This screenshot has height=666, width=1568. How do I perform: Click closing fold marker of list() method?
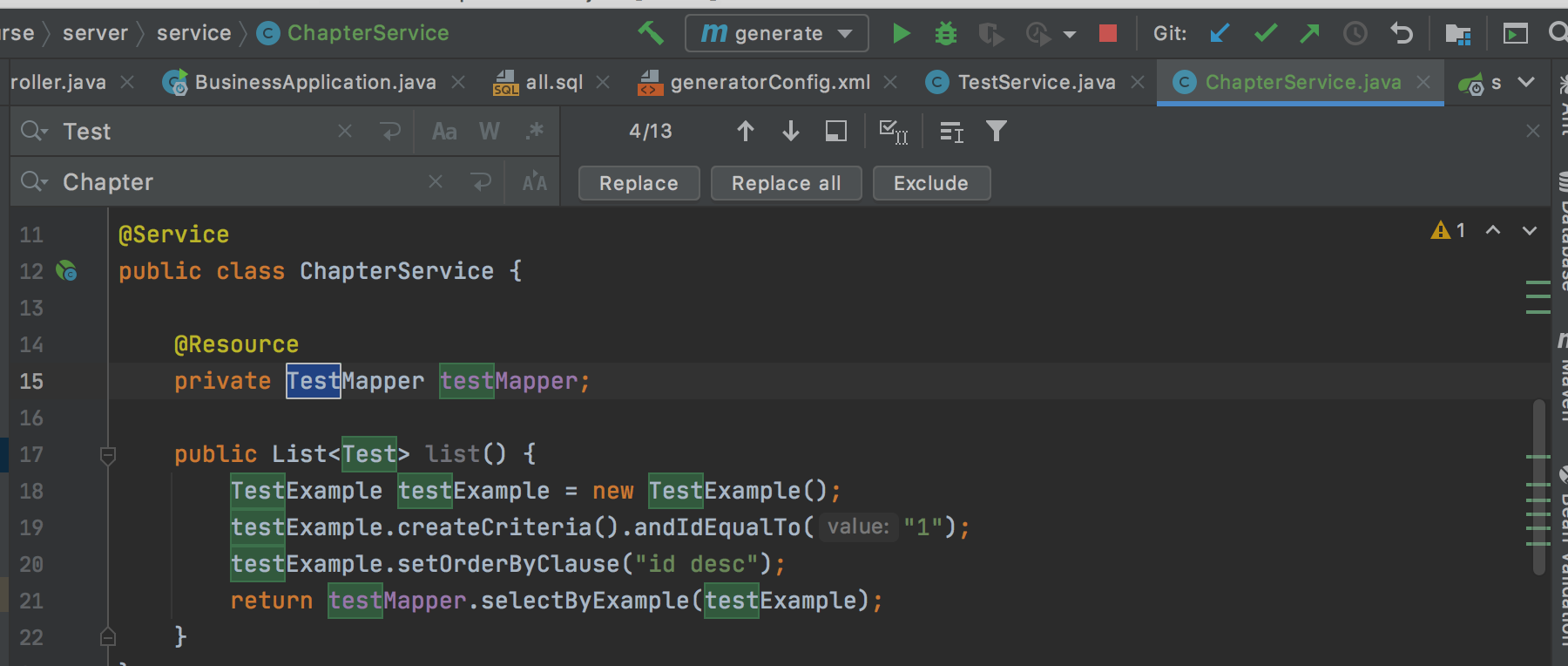click(x=108, y=637)
